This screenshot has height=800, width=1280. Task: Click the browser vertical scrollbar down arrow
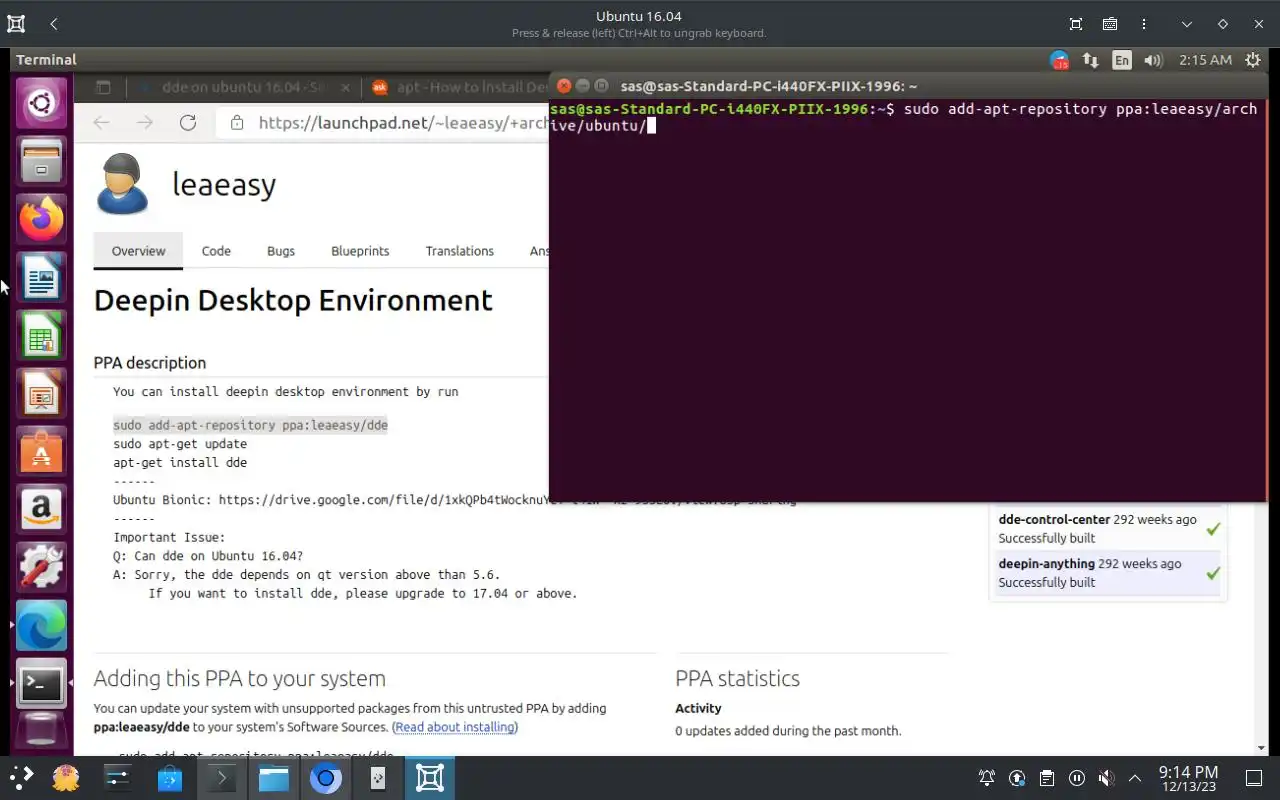1261,748
